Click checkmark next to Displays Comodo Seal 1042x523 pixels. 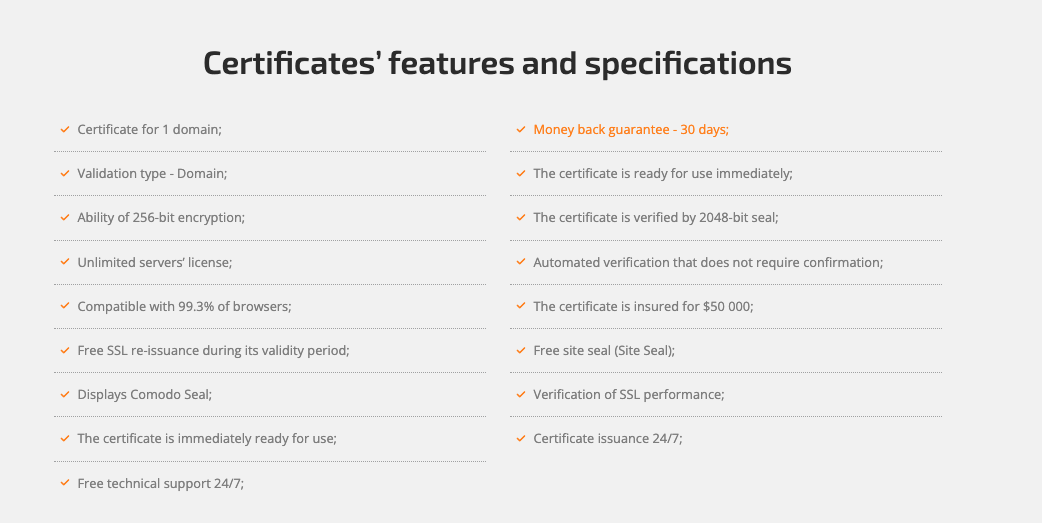pyautogui.click(x=64, y=395)
